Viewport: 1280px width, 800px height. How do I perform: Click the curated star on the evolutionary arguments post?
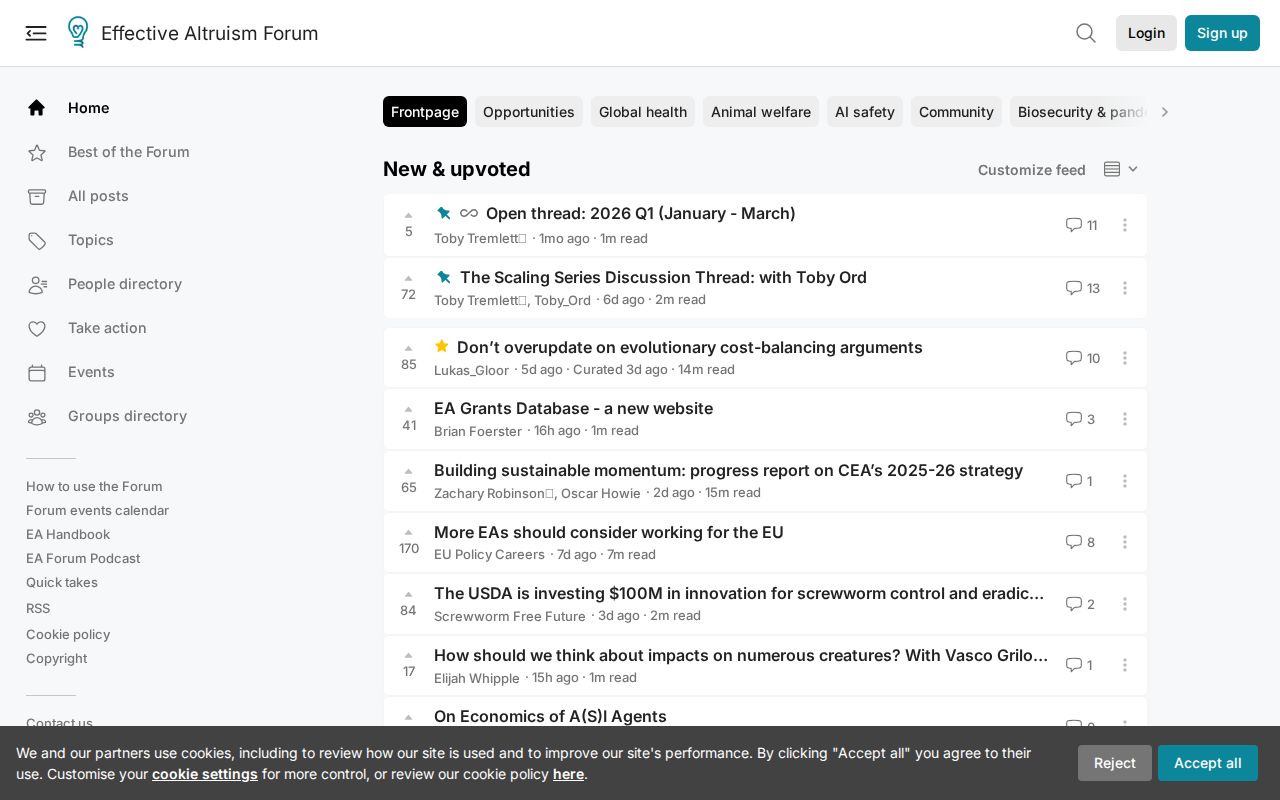click(442, 346)
